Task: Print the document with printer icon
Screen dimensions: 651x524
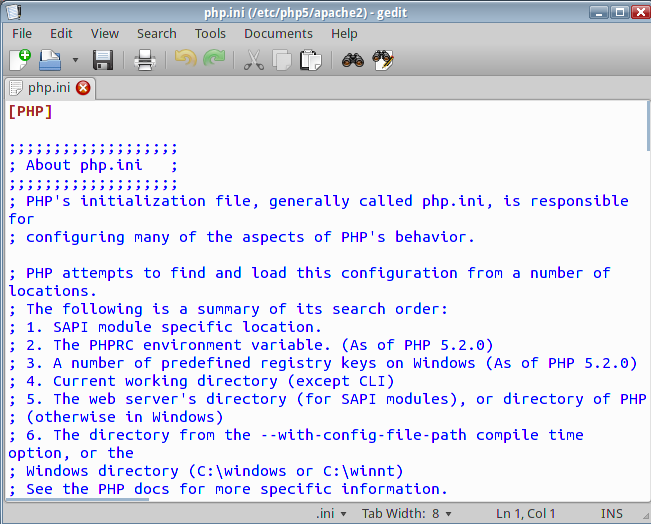Action: [x=145, y=60]
